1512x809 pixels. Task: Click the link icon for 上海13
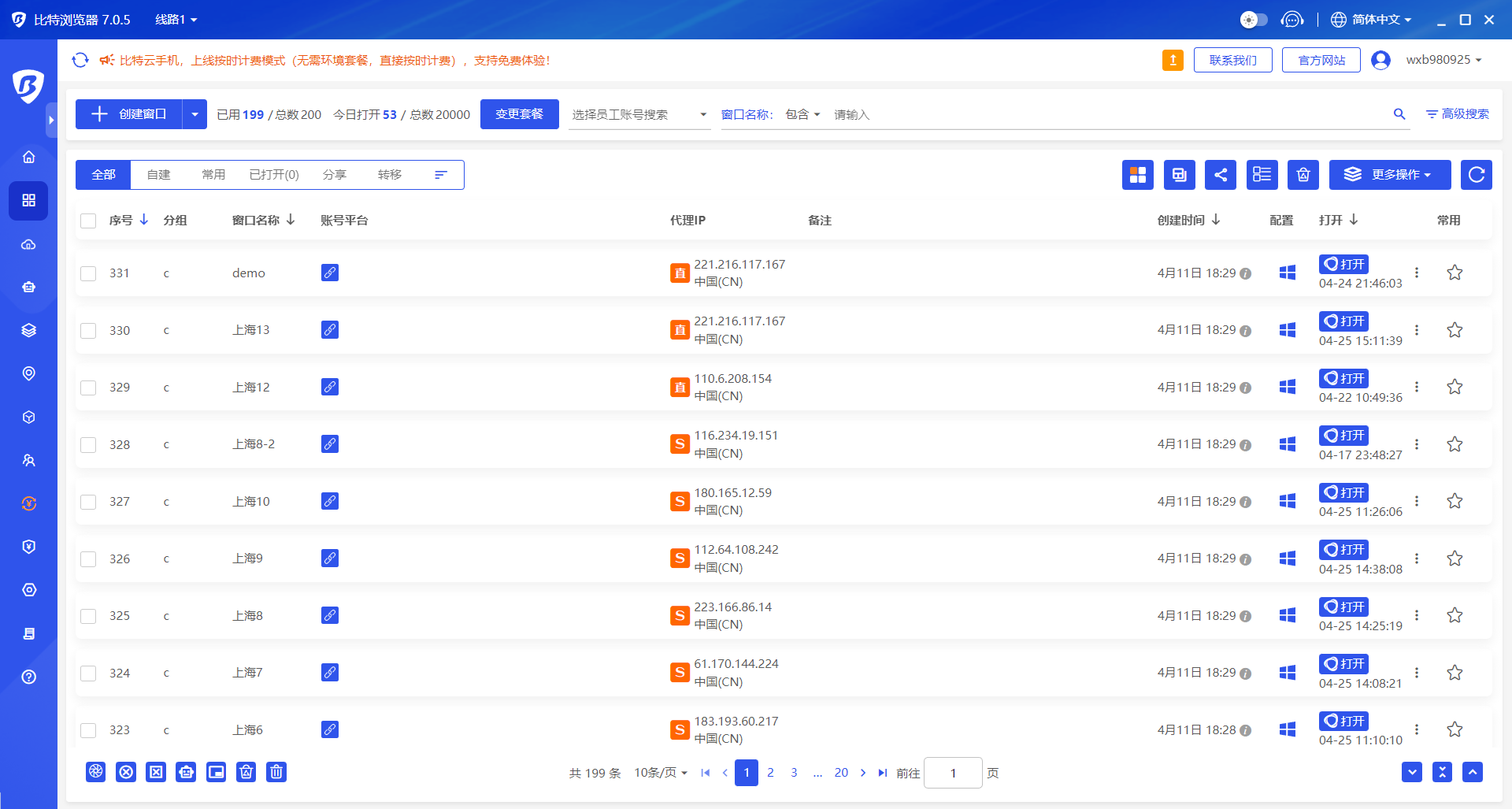(330, 330)
